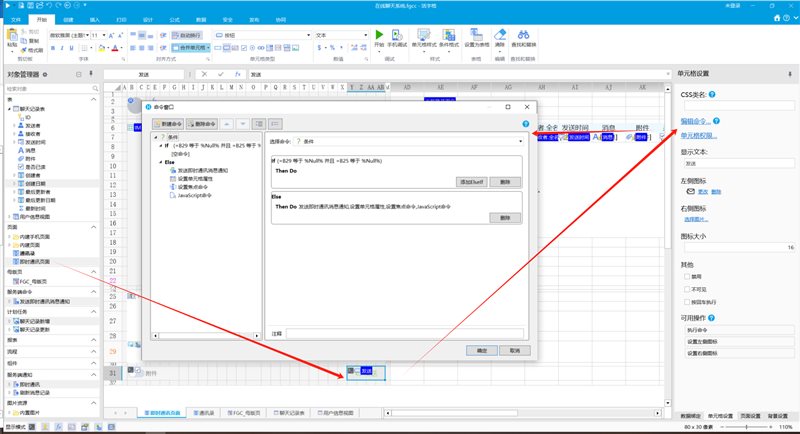Switch to the 通讯录 sheet tab at bottom

(204, 413)
